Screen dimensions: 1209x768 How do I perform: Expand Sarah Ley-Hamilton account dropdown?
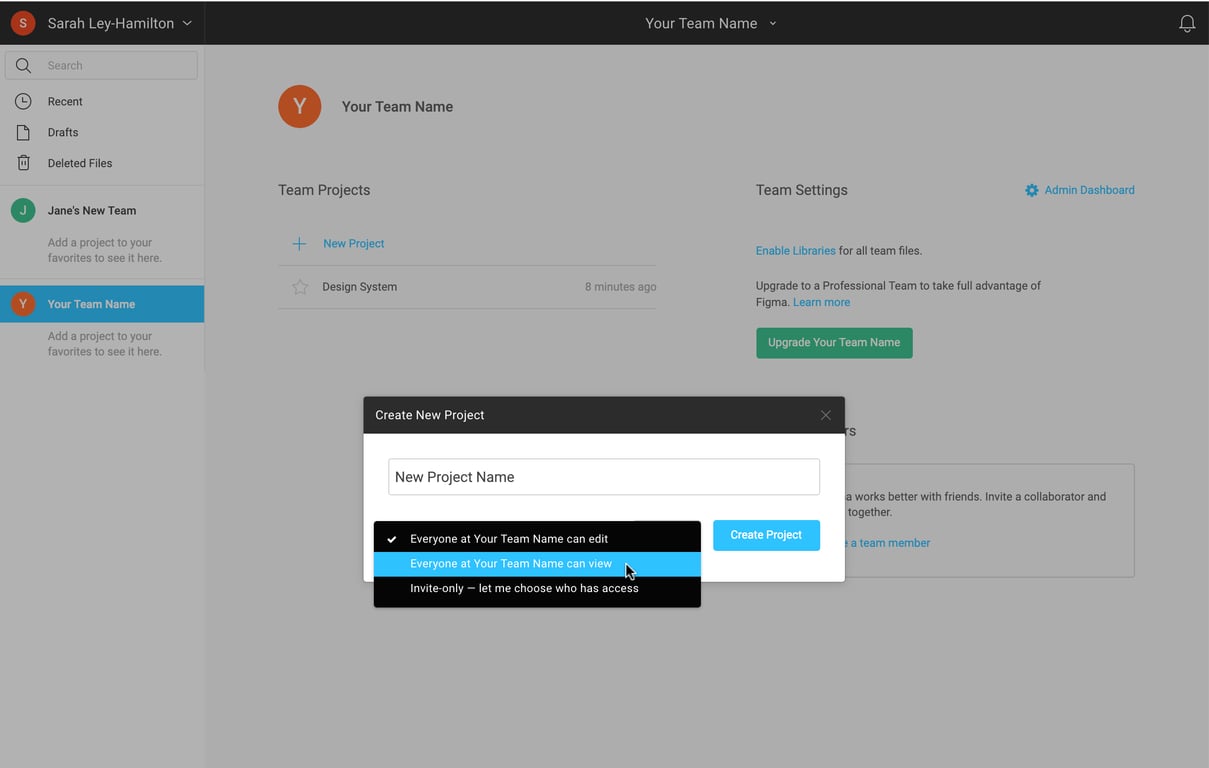point(187,23)
